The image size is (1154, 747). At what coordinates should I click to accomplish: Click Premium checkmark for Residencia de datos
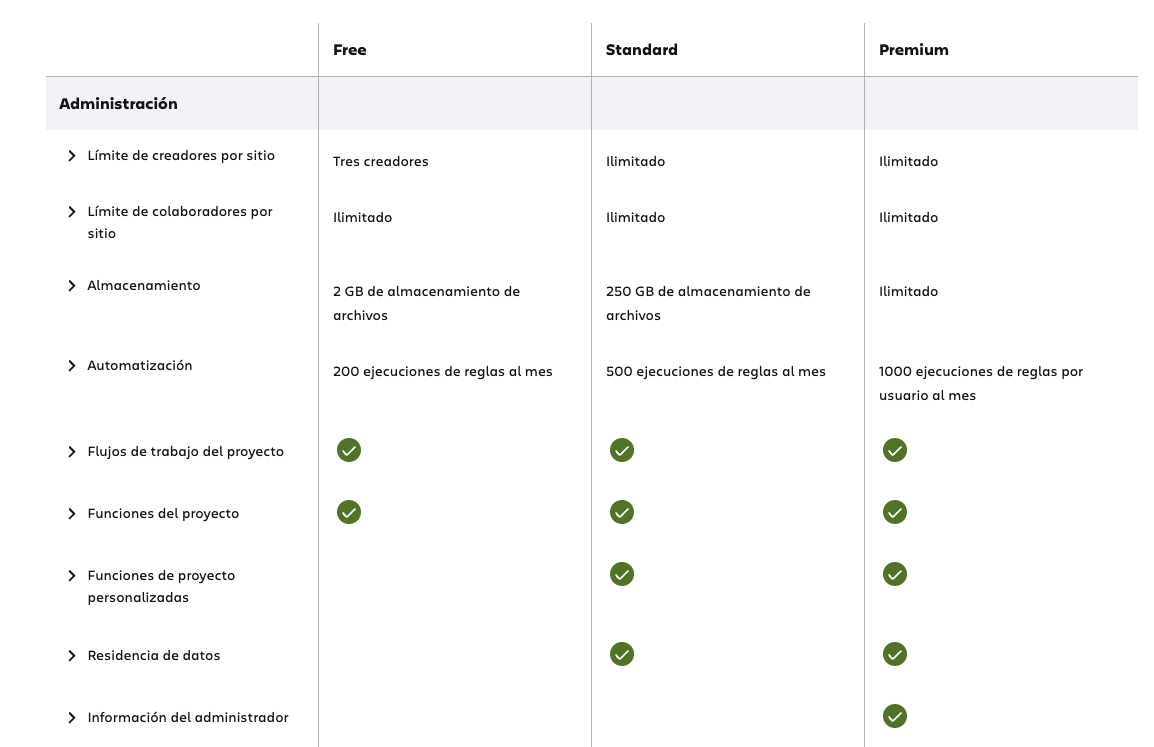[895, 654]
